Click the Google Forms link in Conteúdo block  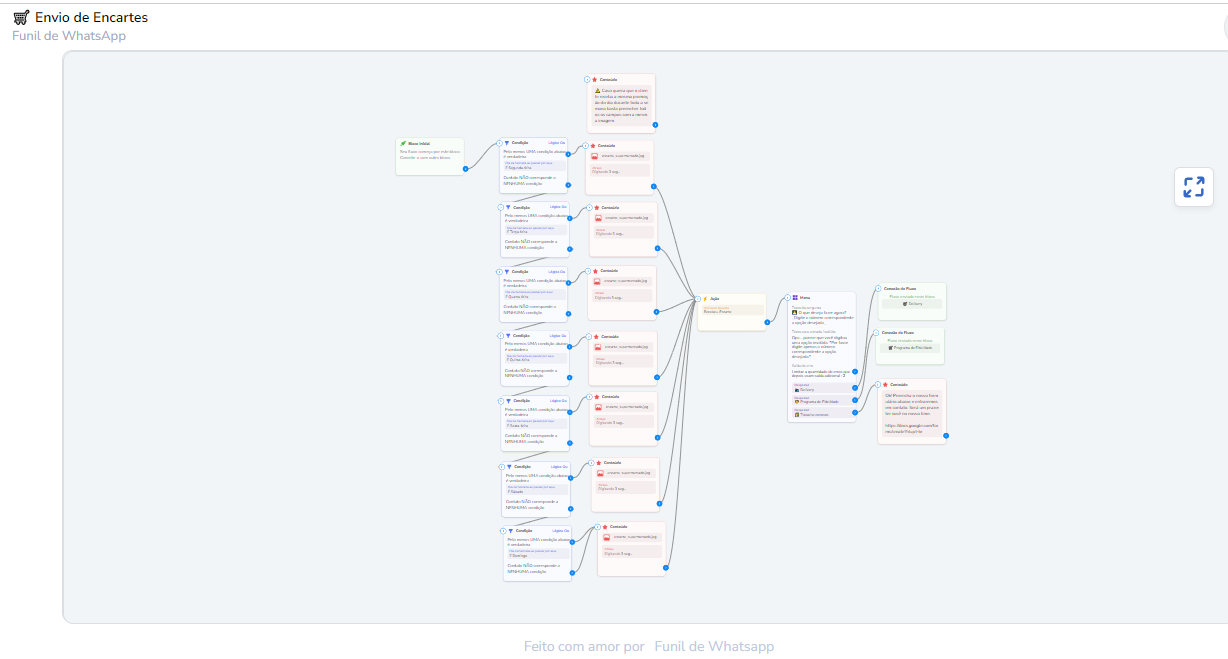[x=910, y=428]
